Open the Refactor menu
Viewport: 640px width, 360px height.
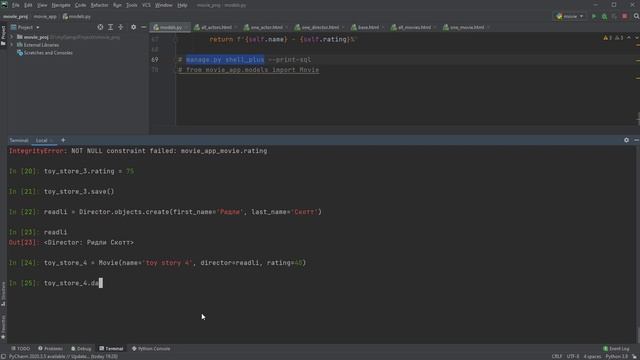pyautogui.click(x=99, y=5)
